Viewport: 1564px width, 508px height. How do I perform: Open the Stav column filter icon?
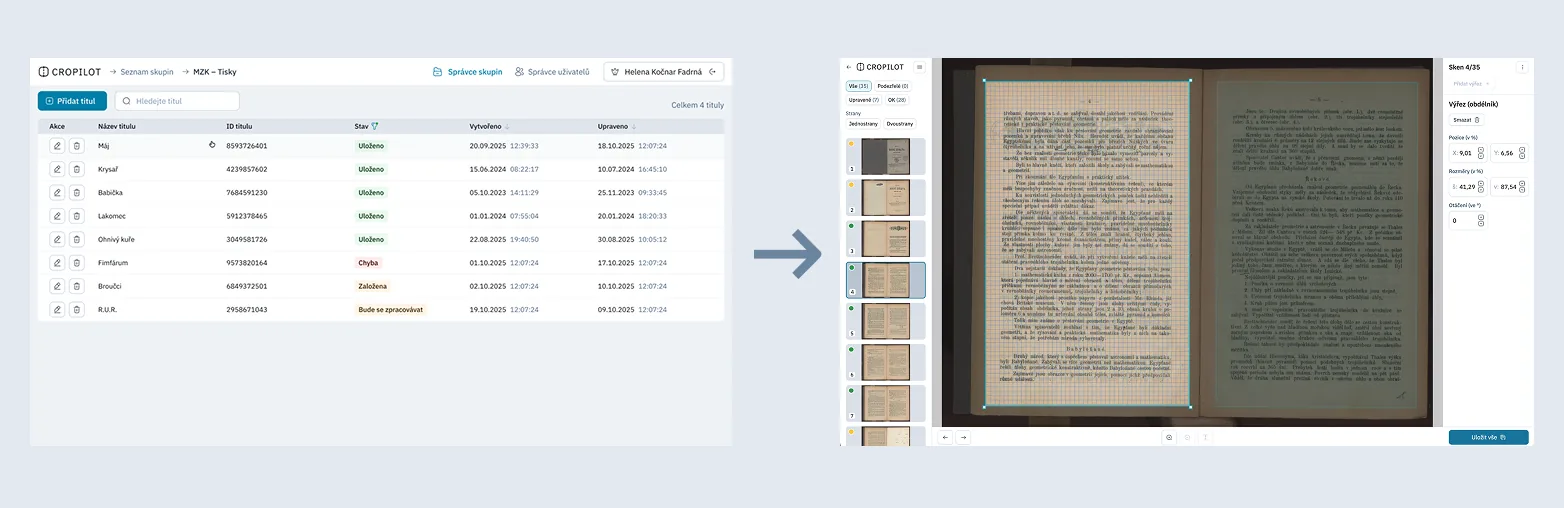375,127
